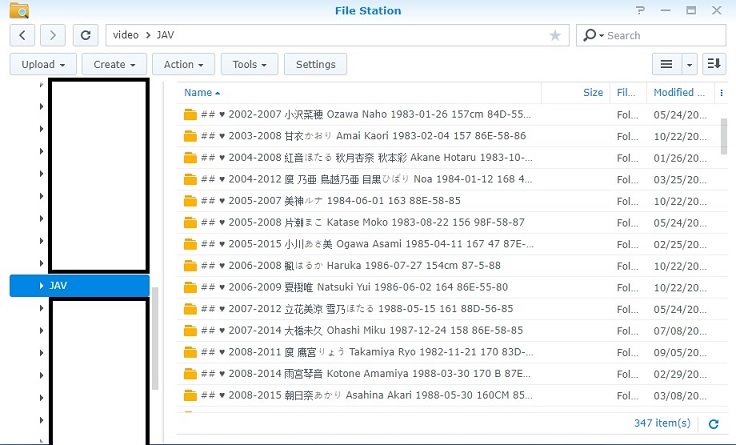The height and width of the screenshot is (445, 736).
Task: Open the sort order icon
Action: [713, 64]
